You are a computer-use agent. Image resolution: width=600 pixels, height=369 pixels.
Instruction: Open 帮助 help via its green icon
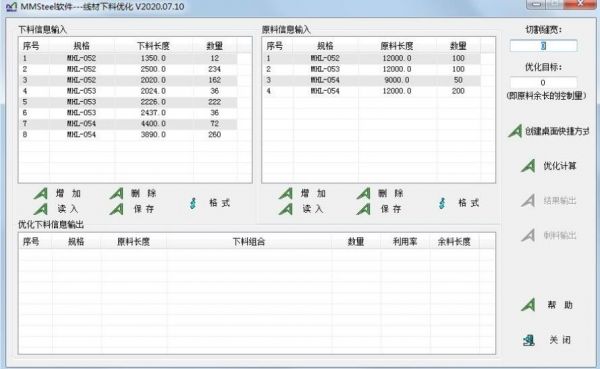tap(528, 305)
